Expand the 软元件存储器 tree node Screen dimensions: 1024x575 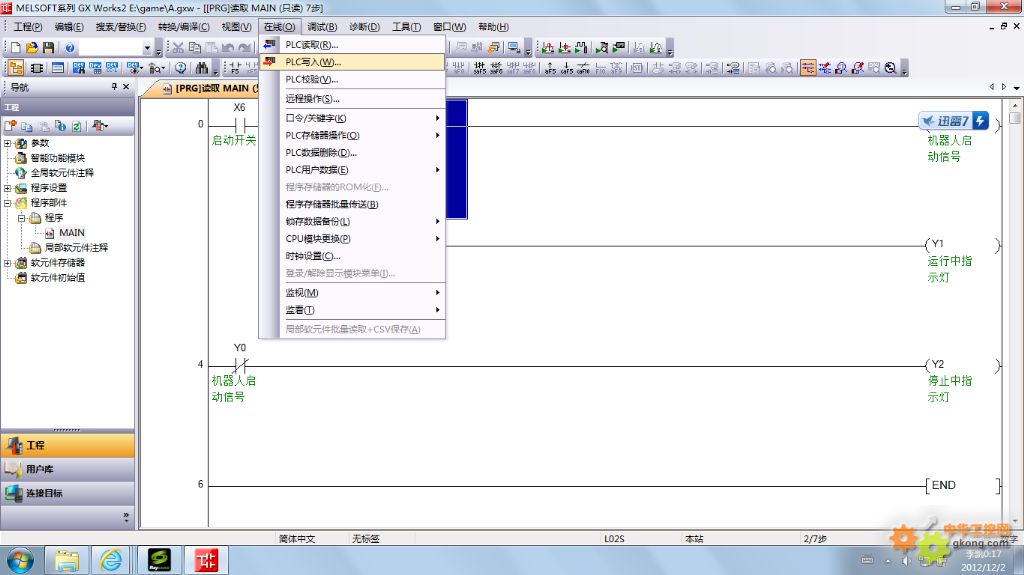coord(8,263)
